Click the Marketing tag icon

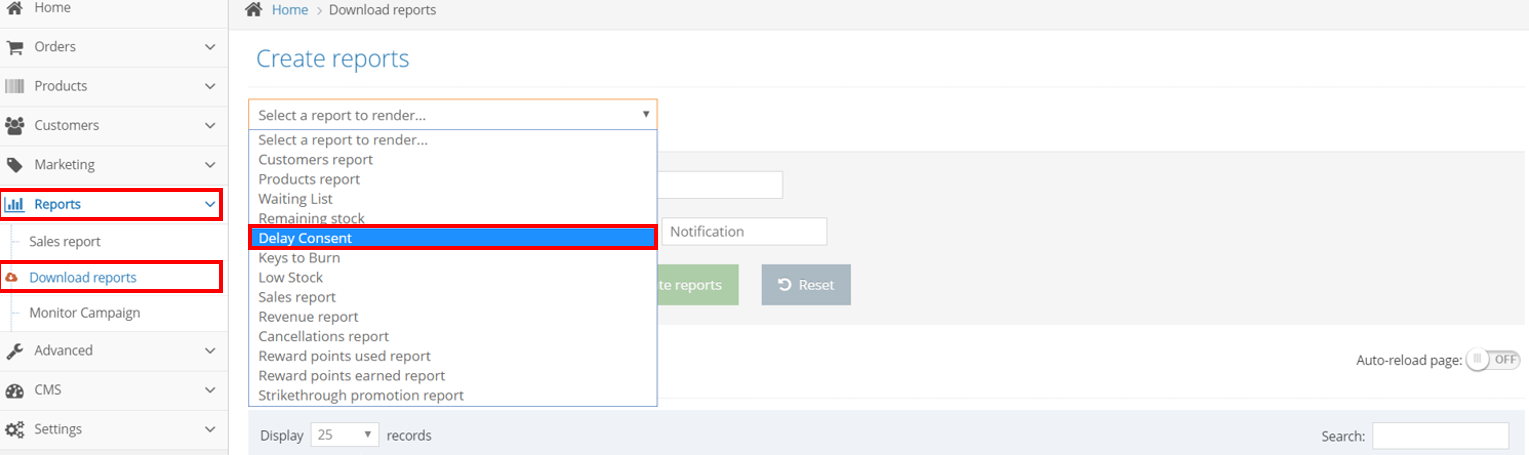[x=14, y=165]
